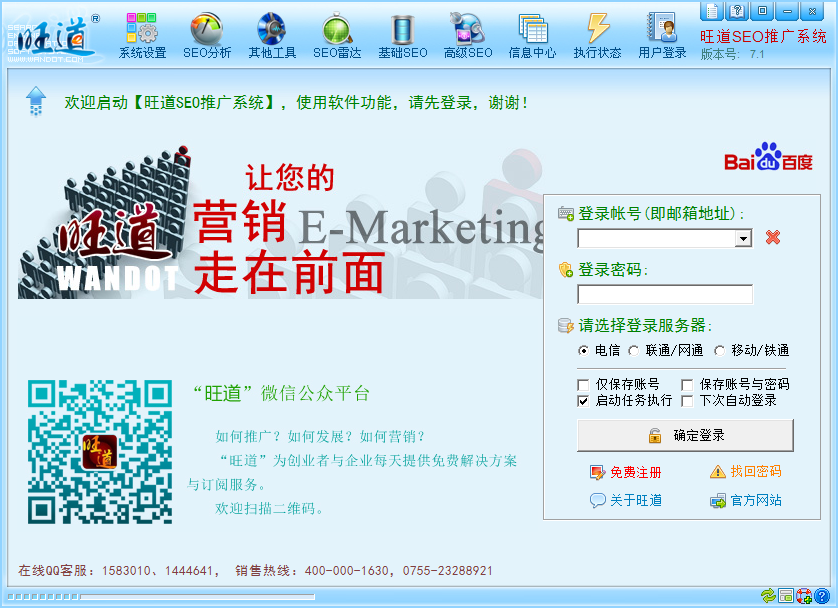Click the blue question mark help icon
838x608 pixels.
coord(821,595)
